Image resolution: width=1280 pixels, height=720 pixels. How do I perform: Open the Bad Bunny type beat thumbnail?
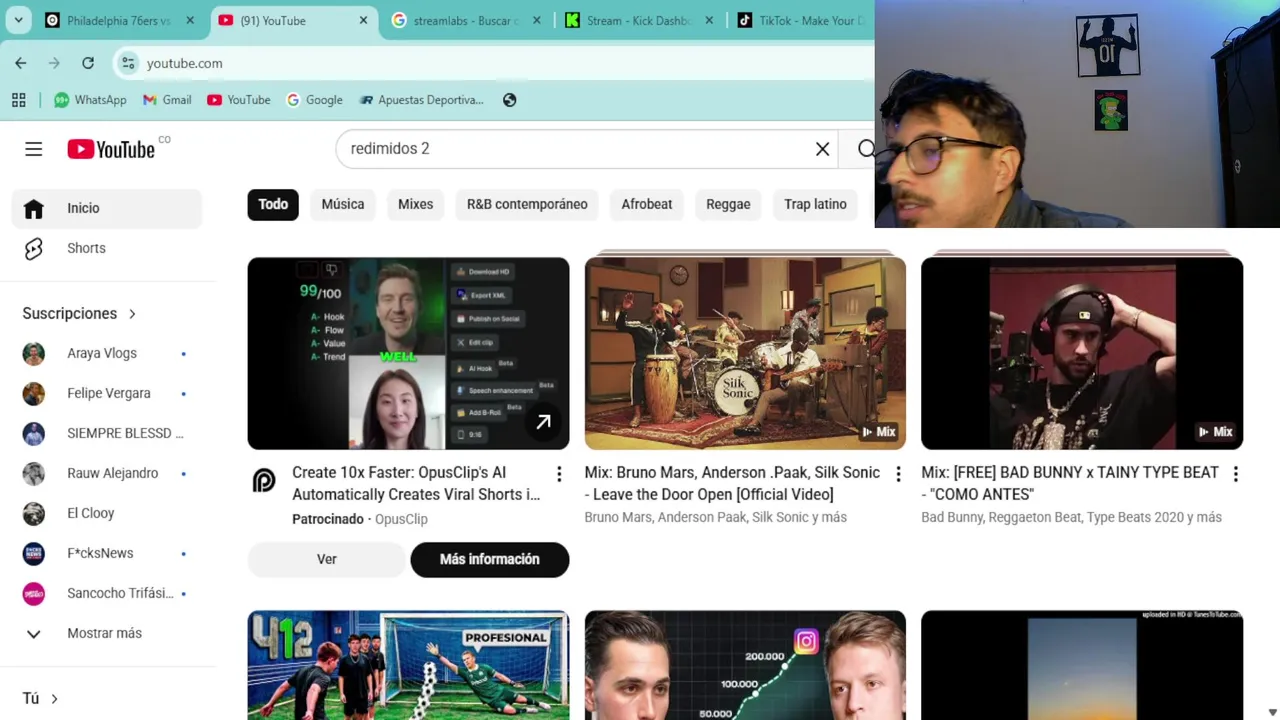(x=1082, y=353)
